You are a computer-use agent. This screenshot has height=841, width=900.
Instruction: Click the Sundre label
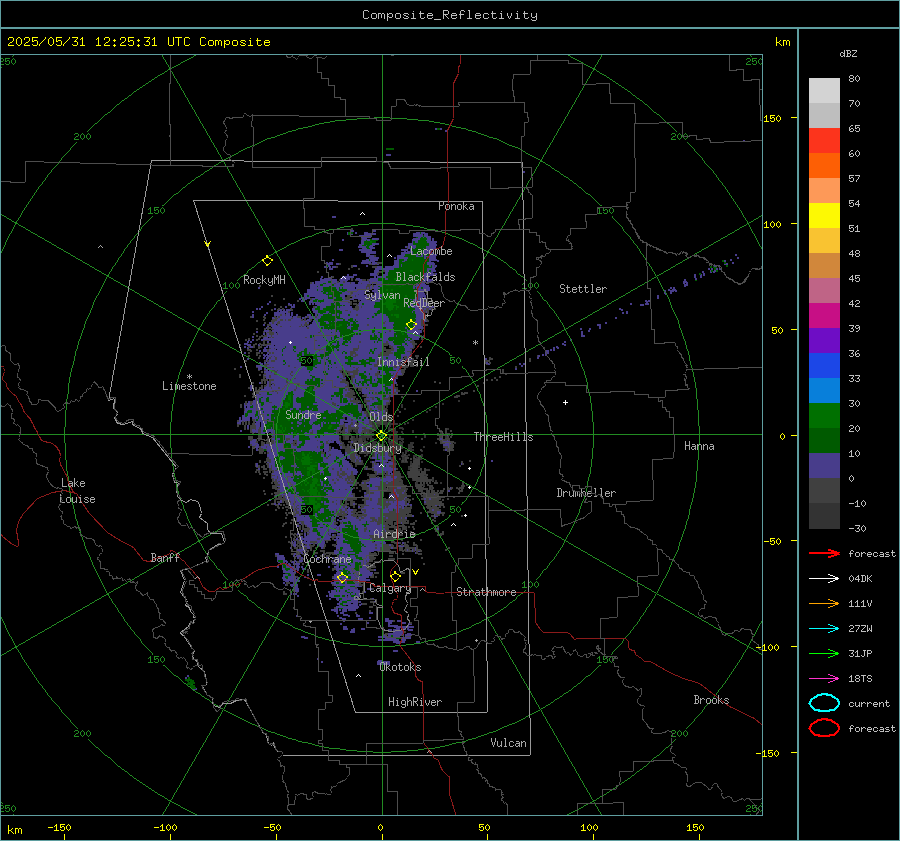click(303, 415)
